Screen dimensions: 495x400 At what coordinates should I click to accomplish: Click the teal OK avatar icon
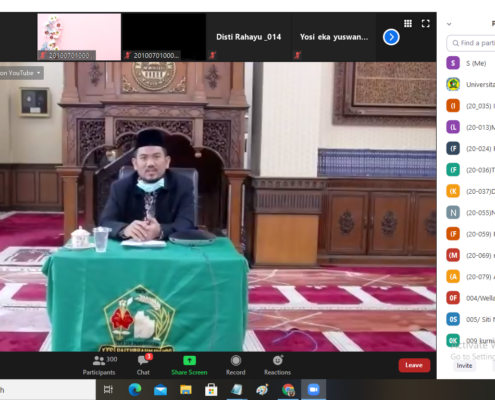tap(453, 340)
